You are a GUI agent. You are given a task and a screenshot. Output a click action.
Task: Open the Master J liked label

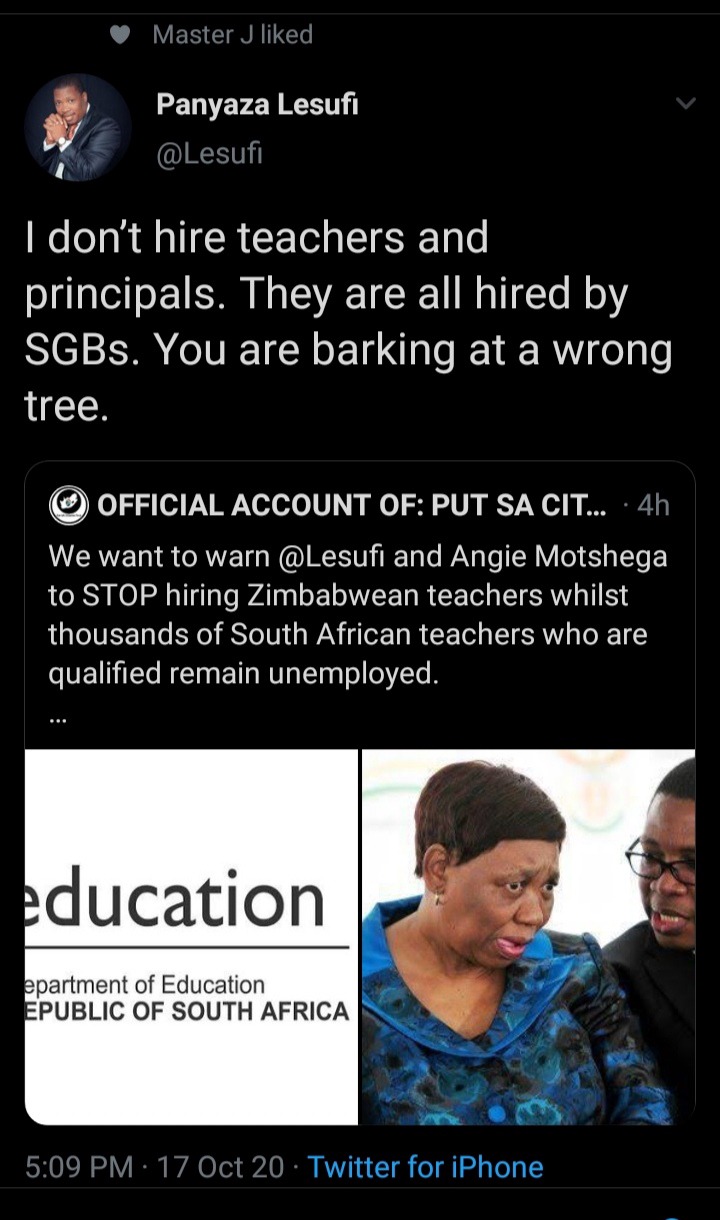pyautogui.click(x=233, y=35)
